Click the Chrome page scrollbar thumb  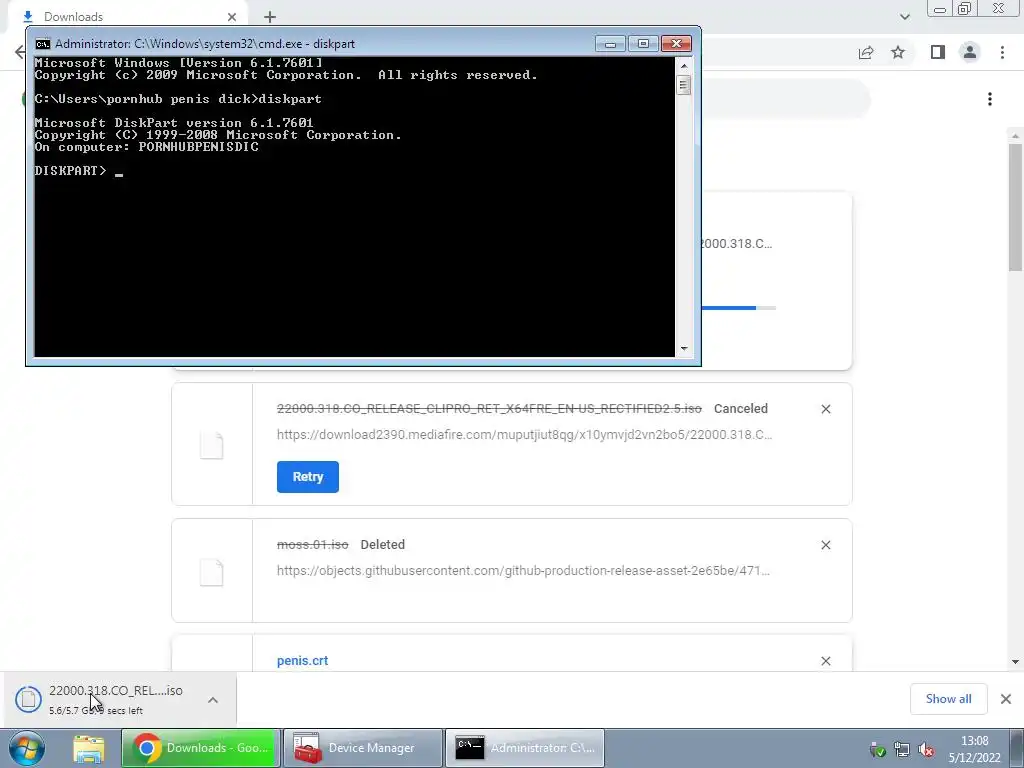point(1015,208)
